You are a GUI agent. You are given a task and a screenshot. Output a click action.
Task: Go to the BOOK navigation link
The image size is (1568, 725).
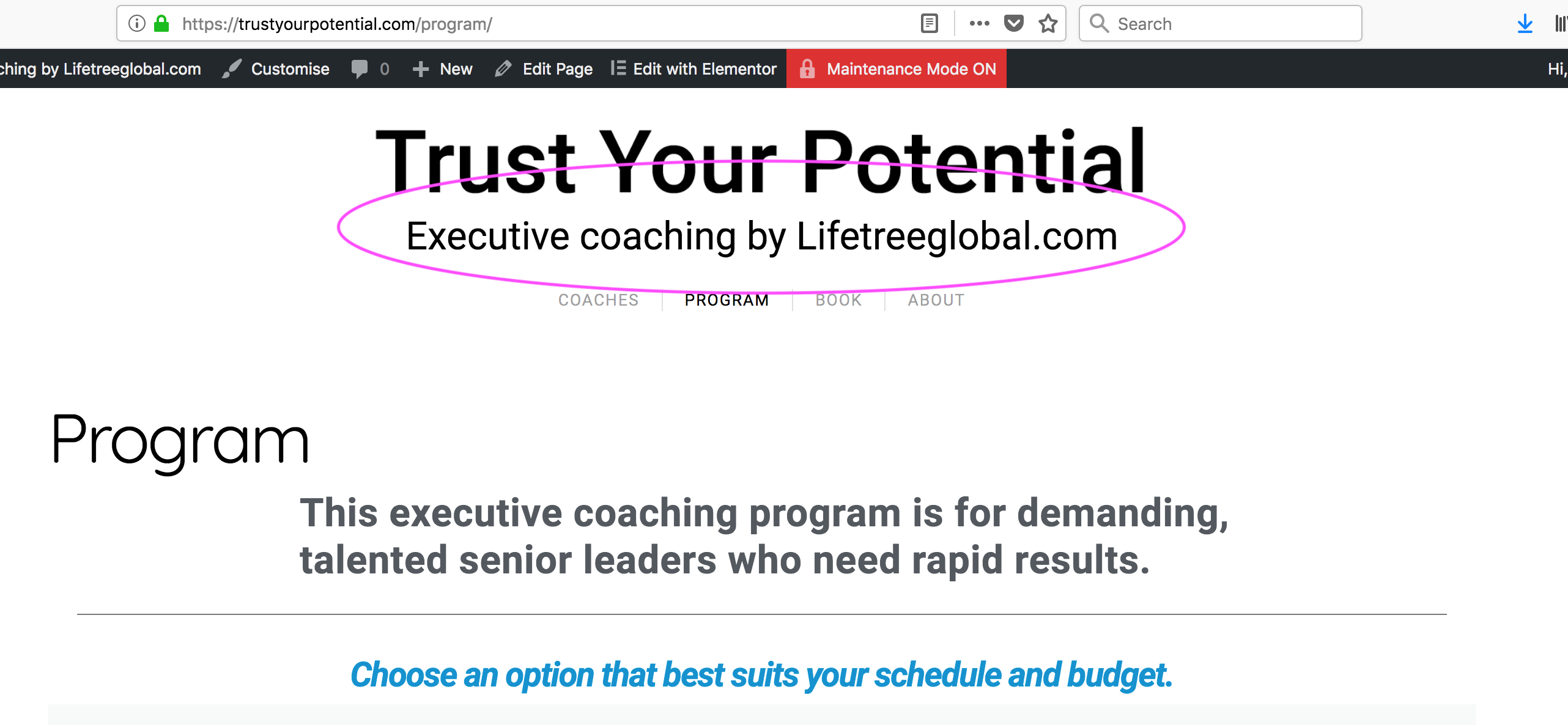838,300
